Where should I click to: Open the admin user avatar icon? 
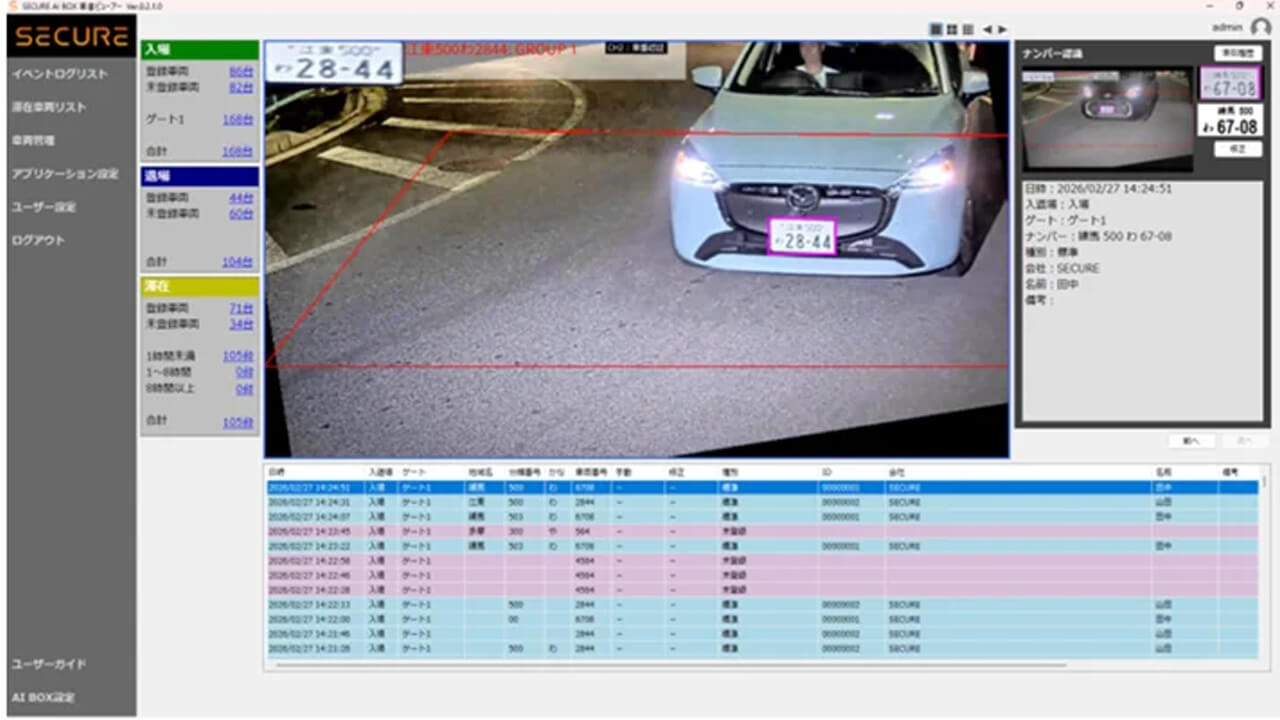[1261, 27]
